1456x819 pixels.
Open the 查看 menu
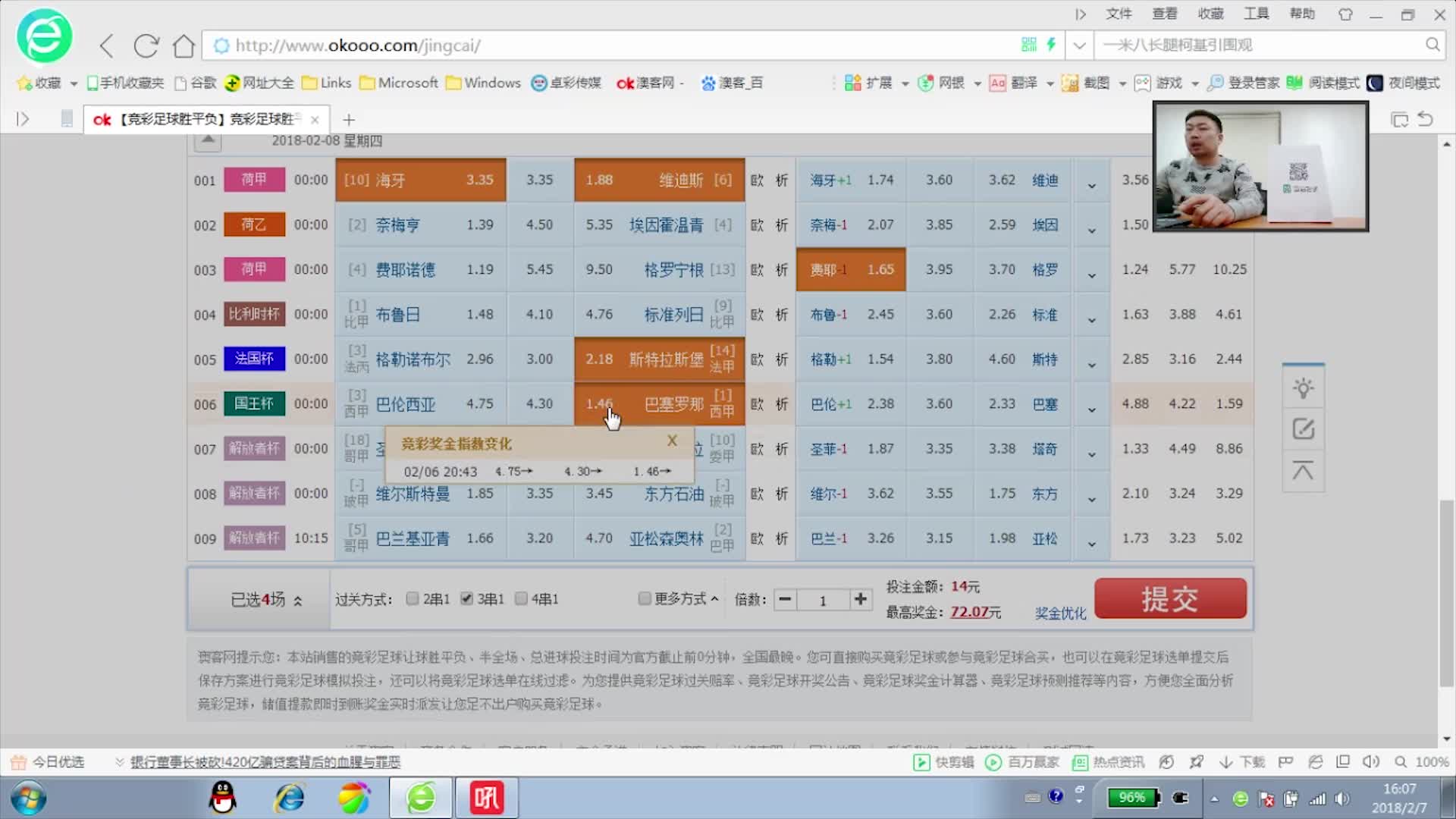point(1165,14)
